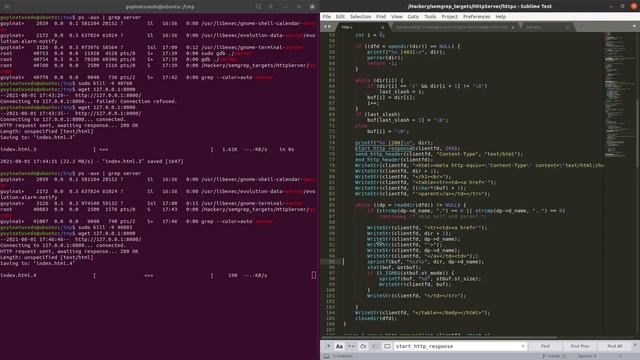
Task: Click the 'closedir(dfd);' code line
Action: pyautogui.click(x=376, y=318)
